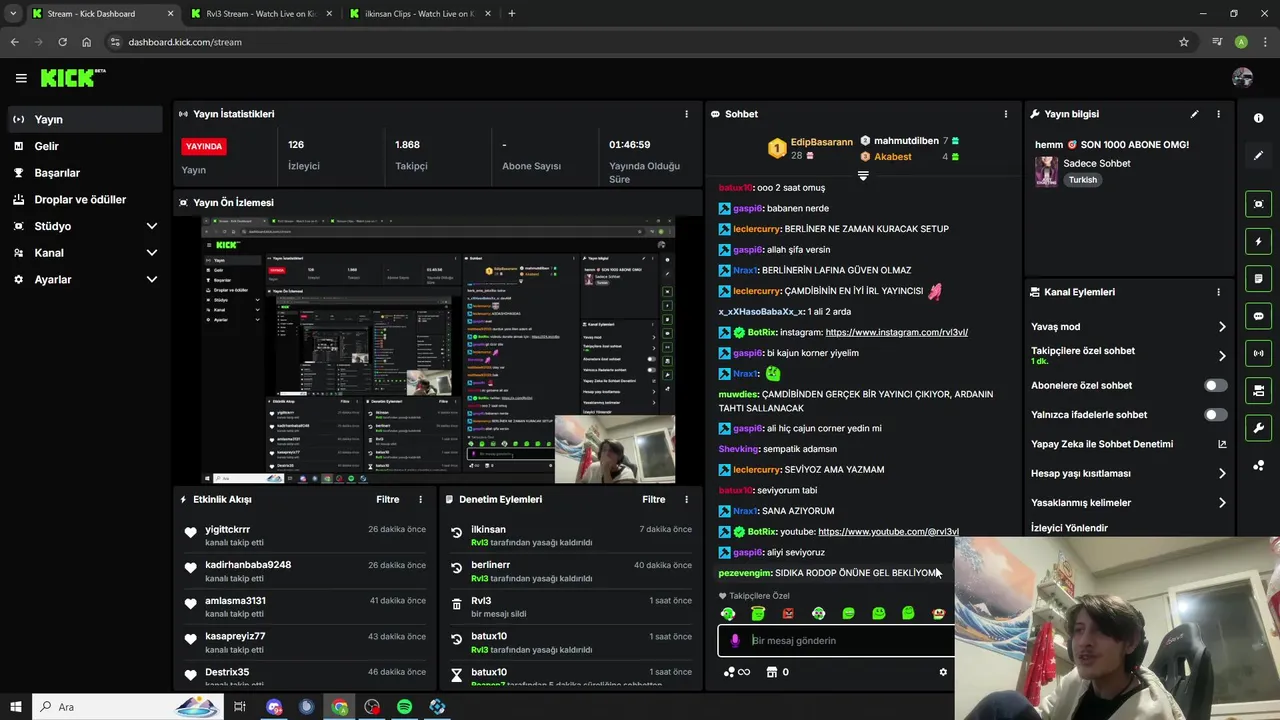The height and width of the screenshot is (720, 1280).
Task: Click the shop icon below the message box
Action: click(771, 672)
